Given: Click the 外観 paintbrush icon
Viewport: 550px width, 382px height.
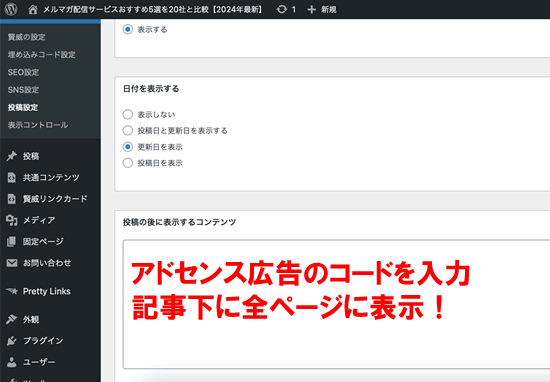Looking at the screenshot, I should pyautogui.click(x=12, y=319).
